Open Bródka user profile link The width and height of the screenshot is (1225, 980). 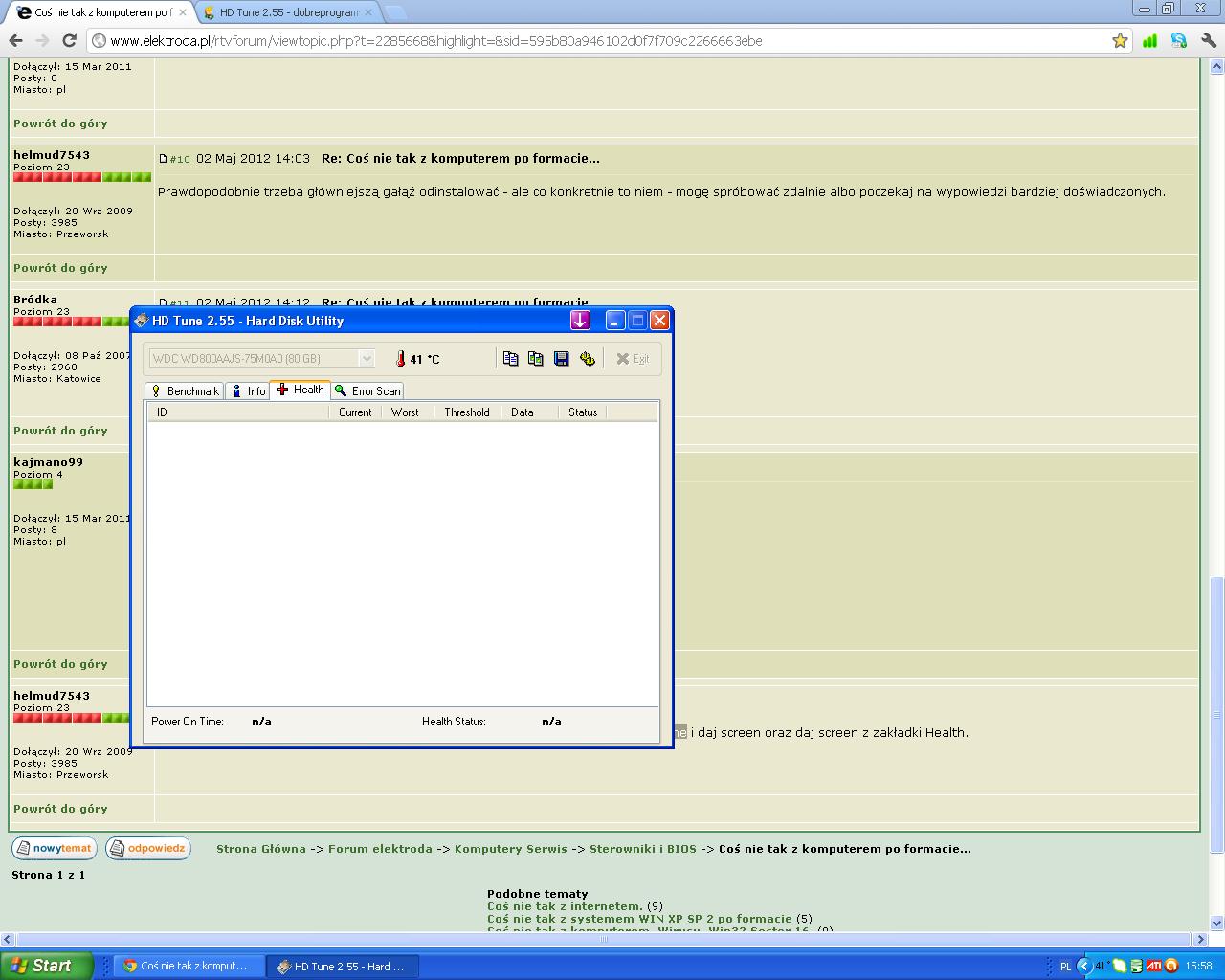point(35,300)
